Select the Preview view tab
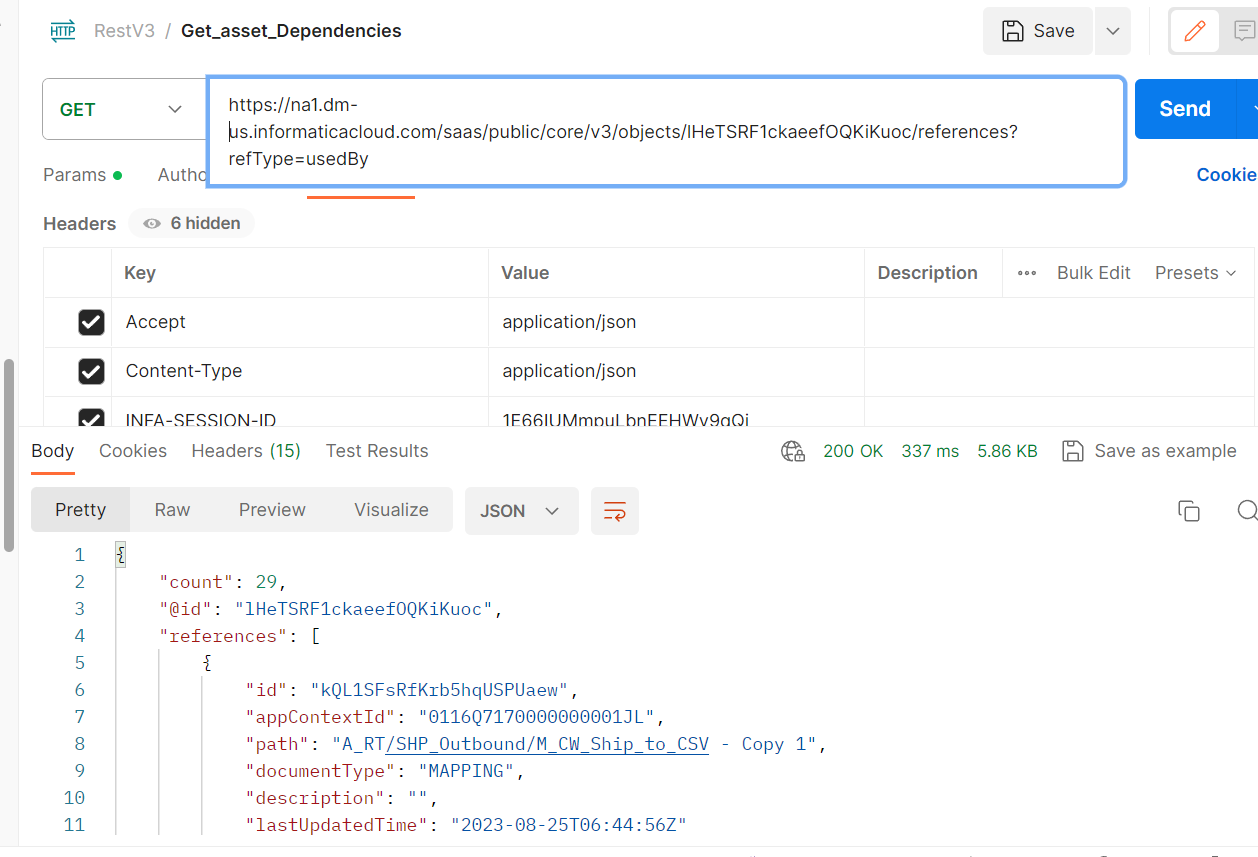The width and height of the screenshot is (1258, 857). point(272,510)
